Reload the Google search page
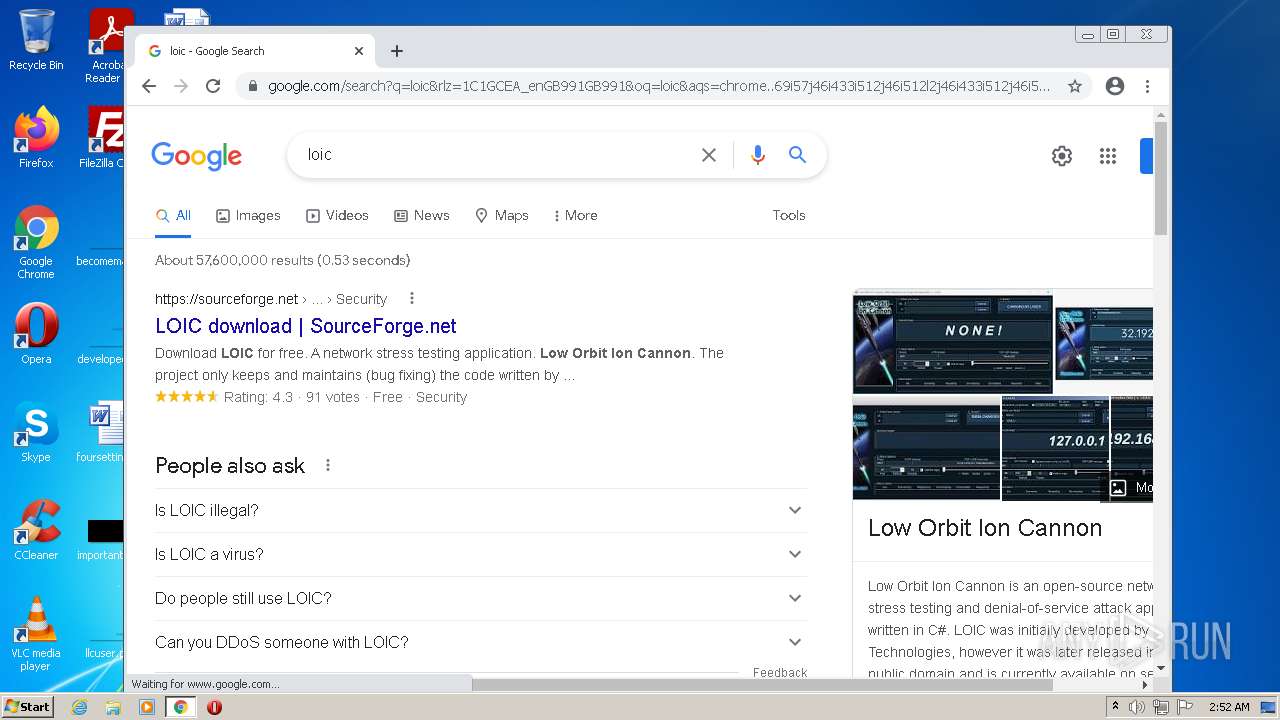 [213, 86]
